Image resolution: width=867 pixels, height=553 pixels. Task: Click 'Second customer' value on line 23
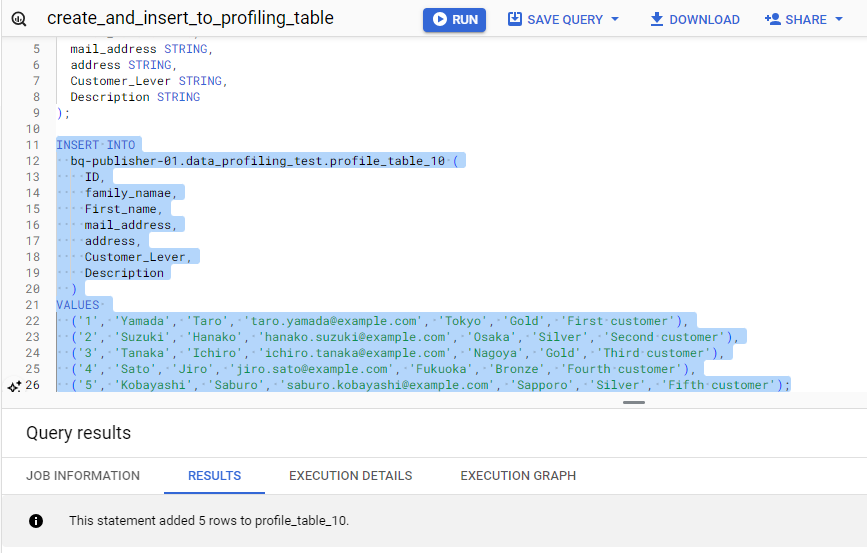pyautogui.click(x=665, y=337)
